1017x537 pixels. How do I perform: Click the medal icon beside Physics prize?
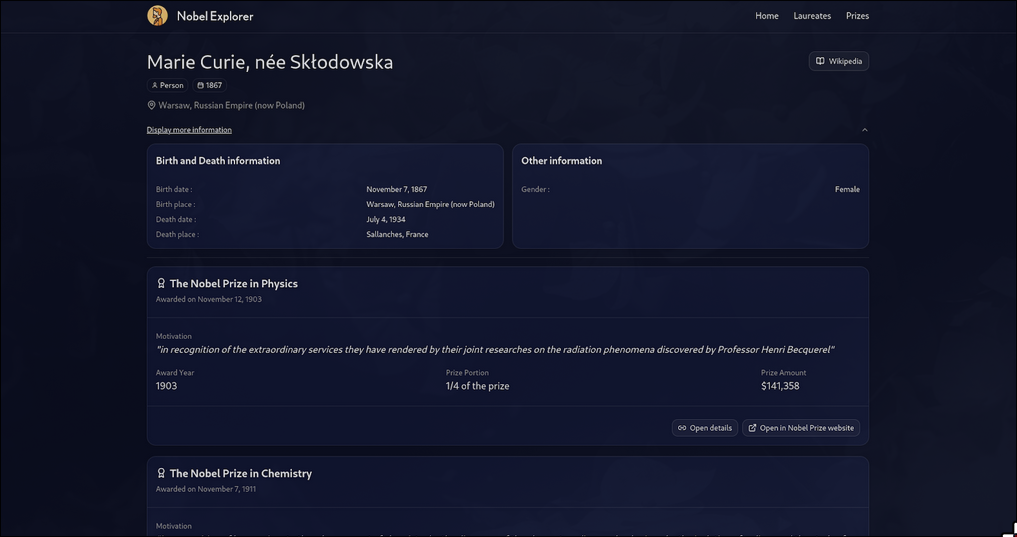[x=161, y=283]
